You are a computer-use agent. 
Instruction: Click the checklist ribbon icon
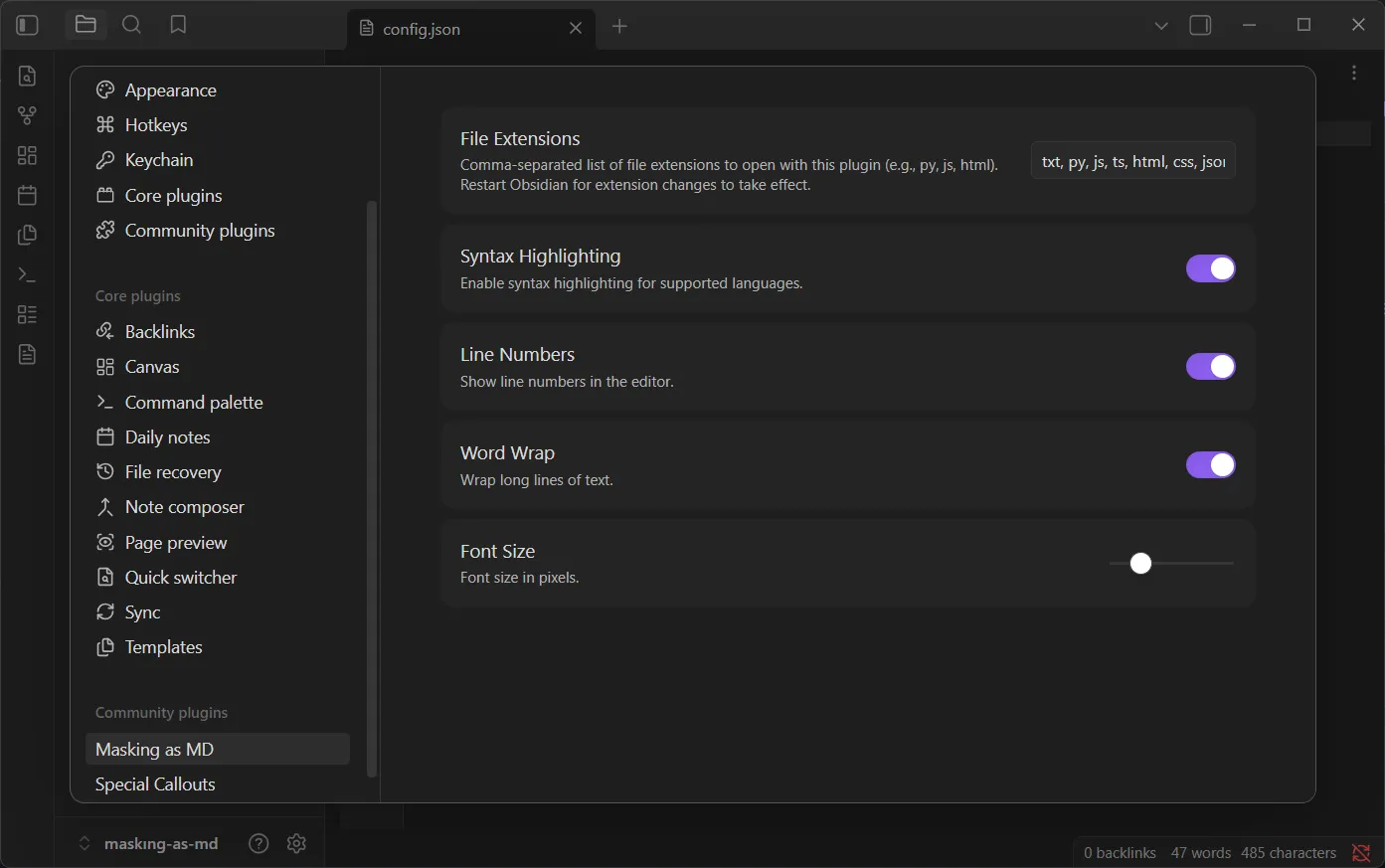(x=27, y=314)
